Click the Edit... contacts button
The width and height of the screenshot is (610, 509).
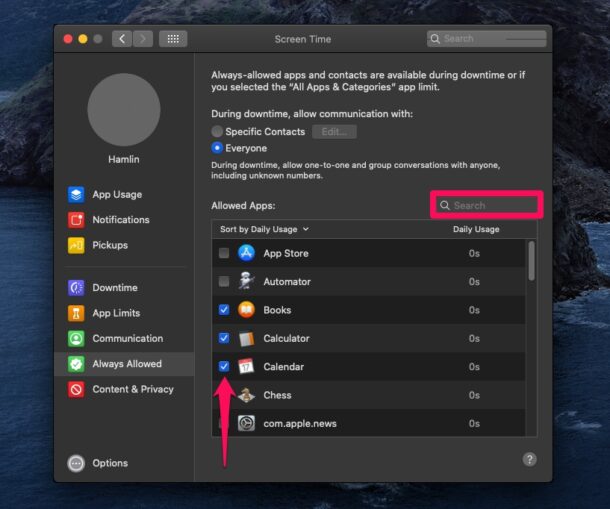click(x=334, y=132)
